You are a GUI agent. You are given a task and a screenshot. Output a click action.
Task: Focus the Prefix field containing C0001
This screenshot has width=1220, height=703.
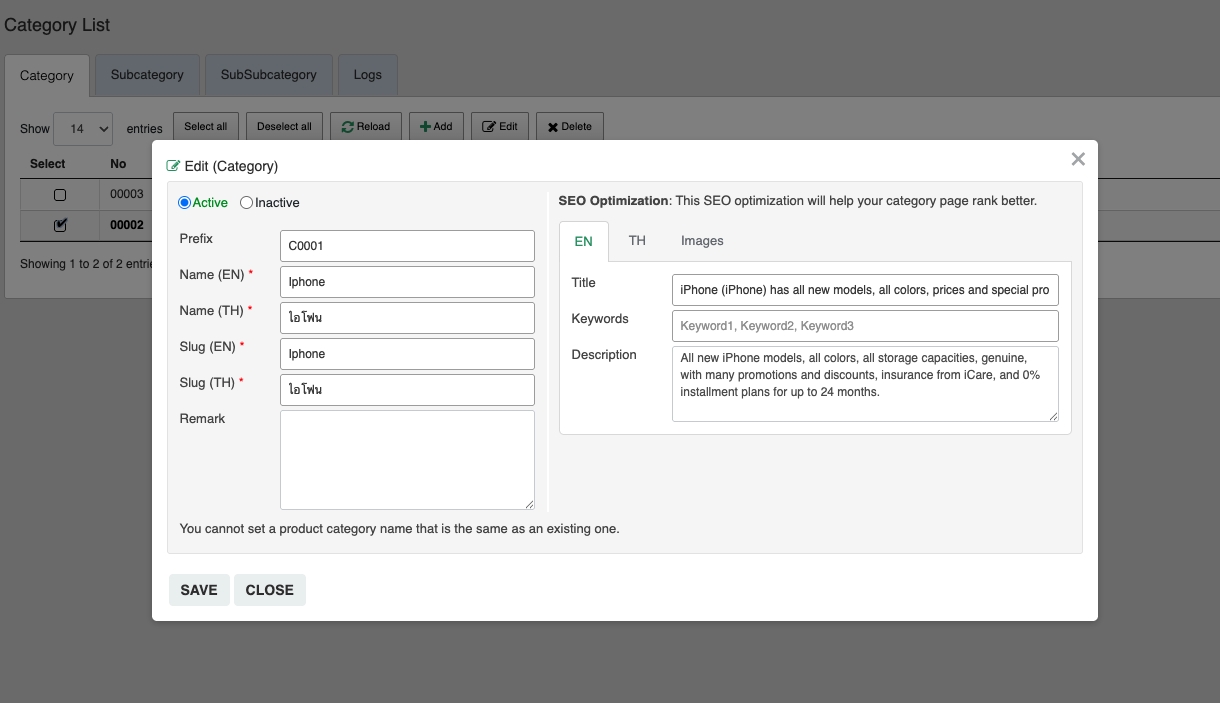click(x=407, y=246)
